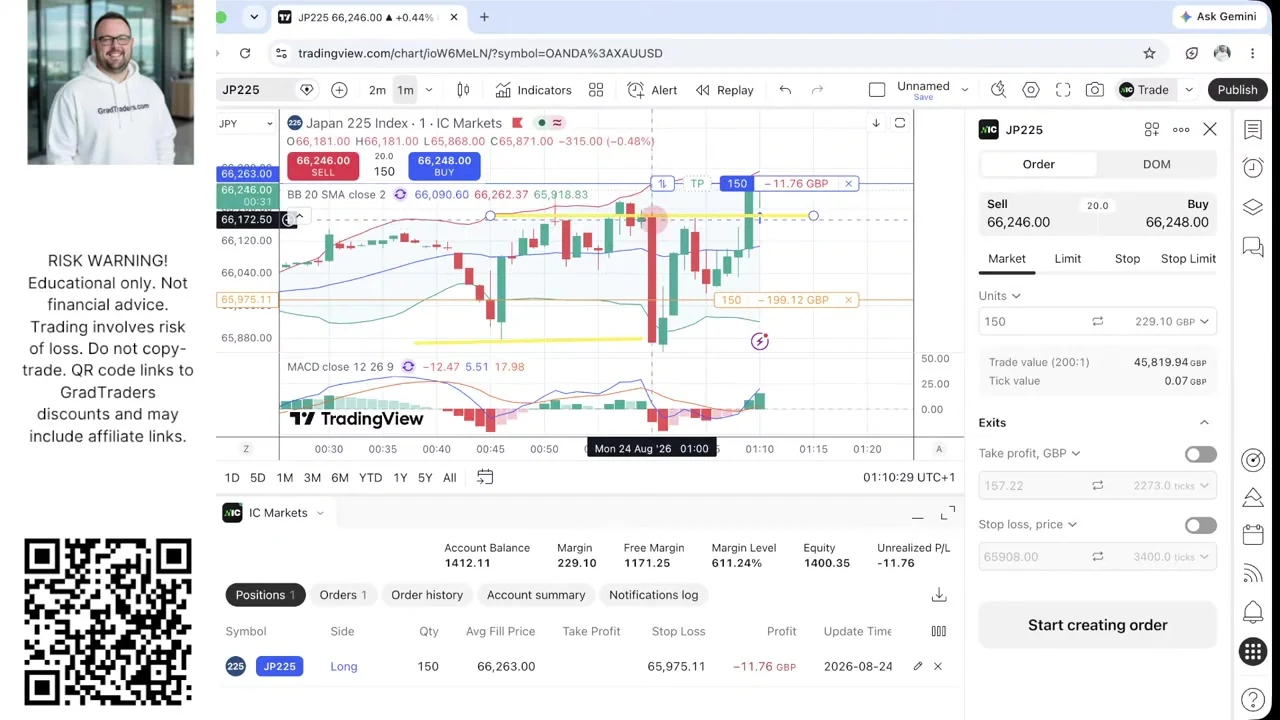The image size is (1280, 720).
Task: Add symbol to compare with plus icon
Action: 339,90
